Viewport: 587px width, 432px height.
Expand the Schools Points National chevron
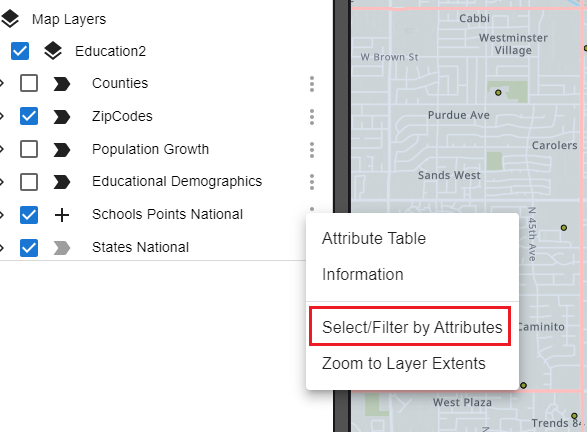pos(2,215)
